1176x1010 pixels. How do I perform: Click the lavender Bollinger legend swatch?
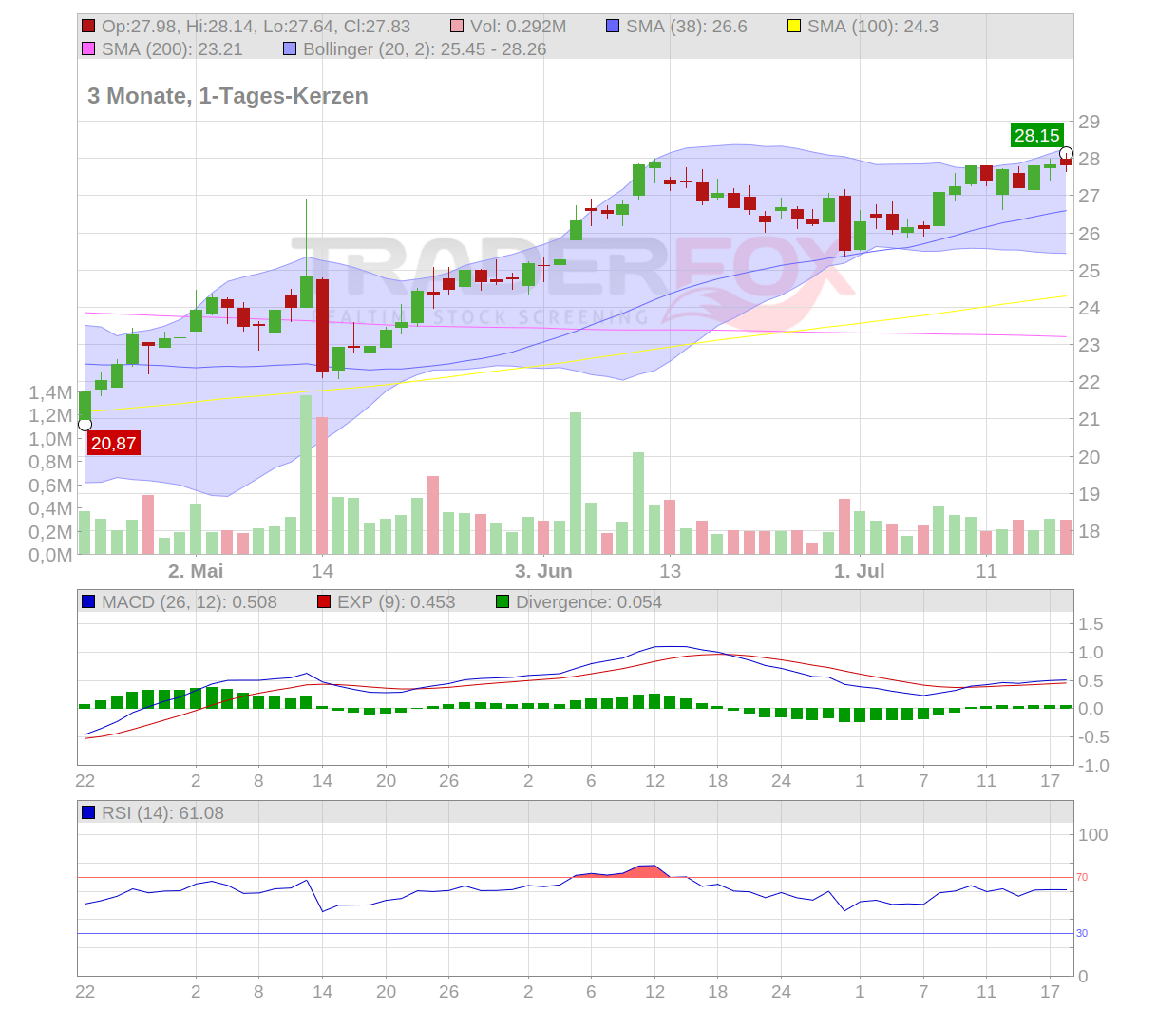290,49
